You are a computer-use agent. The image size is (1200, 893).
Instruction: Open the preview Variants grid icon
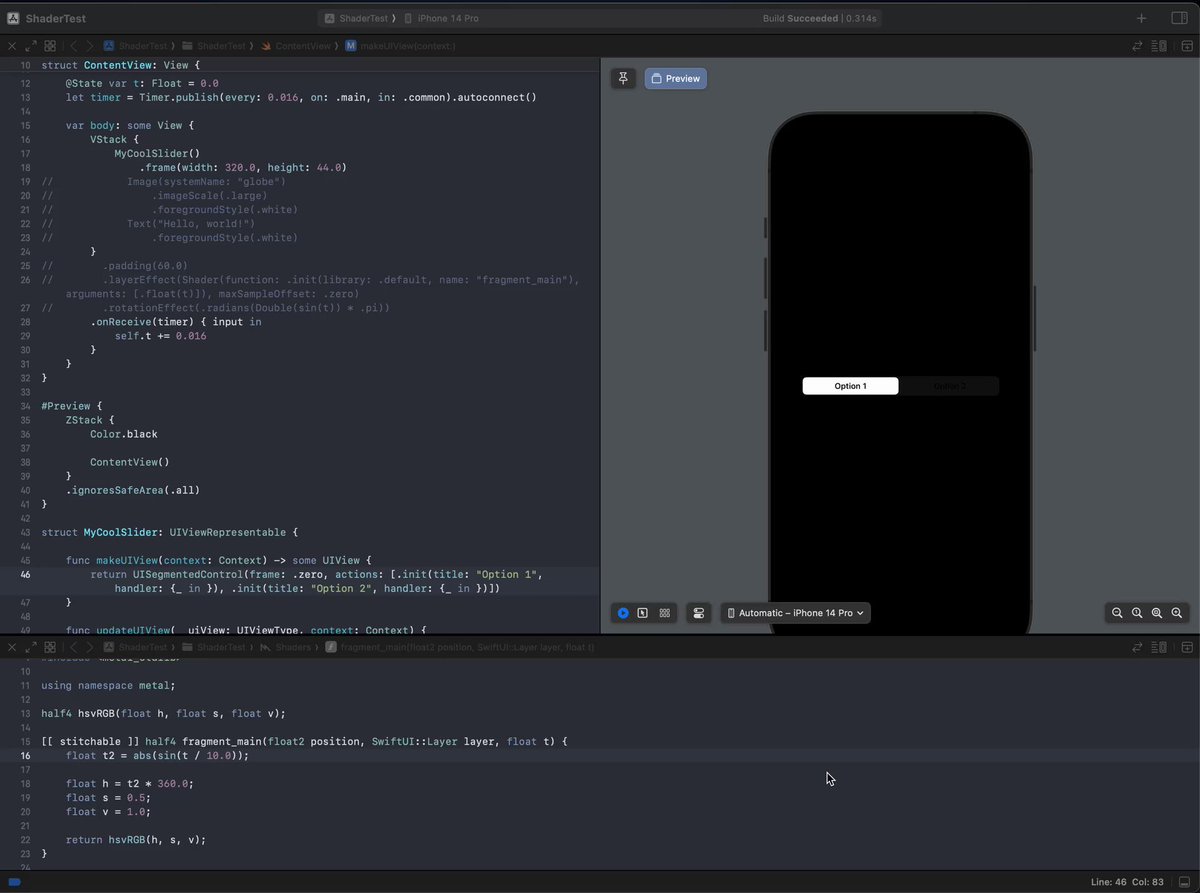tap(664, 613)
